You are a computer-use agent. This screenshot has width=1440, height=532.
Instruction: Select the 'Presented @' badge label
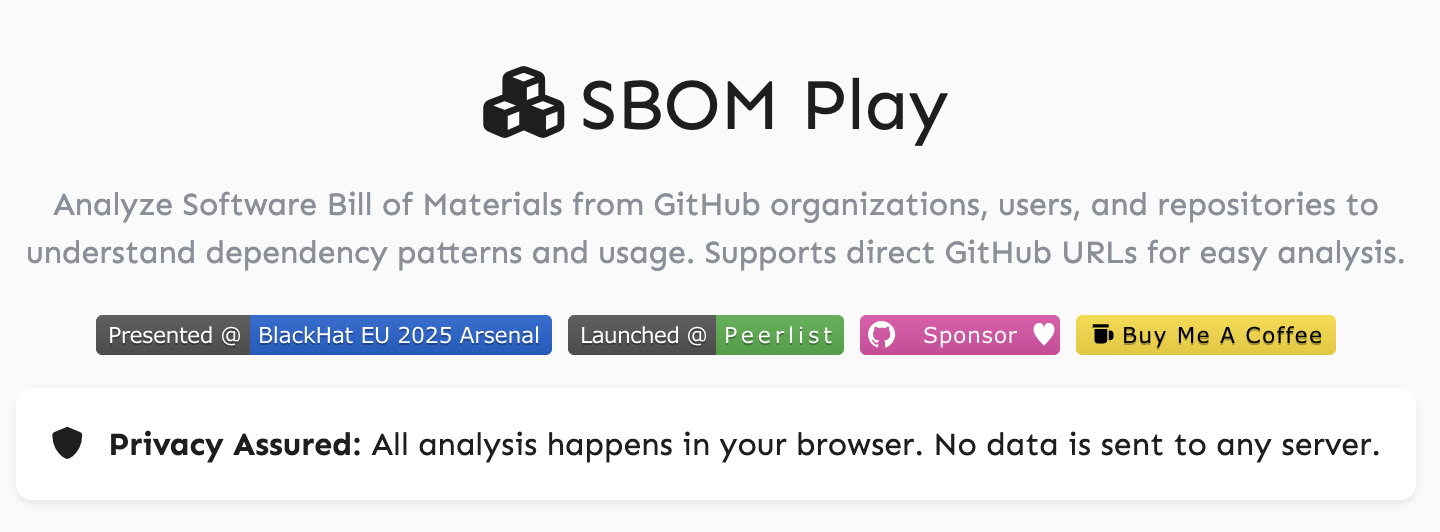(x=174, y=335)
